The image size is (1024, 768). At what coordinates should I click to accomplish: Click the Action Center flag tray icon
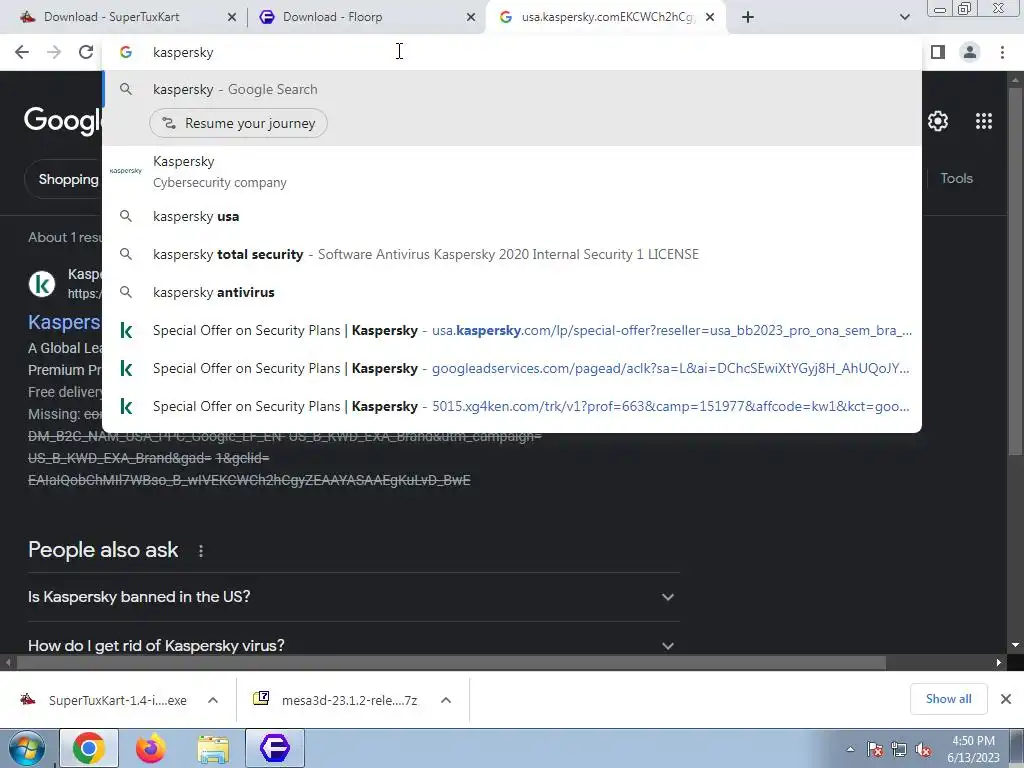pyautogui.click(x=875, y=750)
